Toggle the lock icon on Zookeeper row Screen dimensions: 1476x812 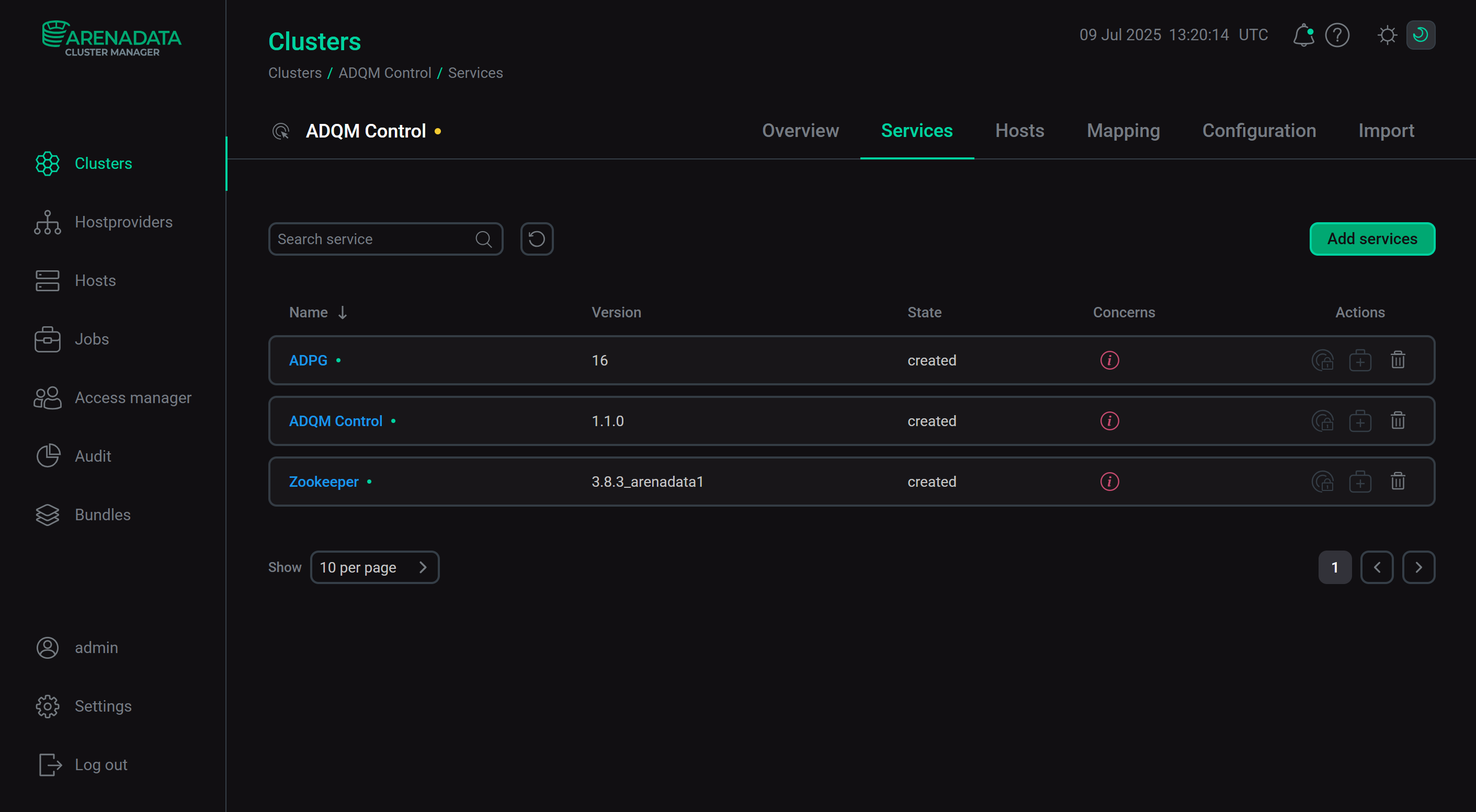[x=1323, y=482]
